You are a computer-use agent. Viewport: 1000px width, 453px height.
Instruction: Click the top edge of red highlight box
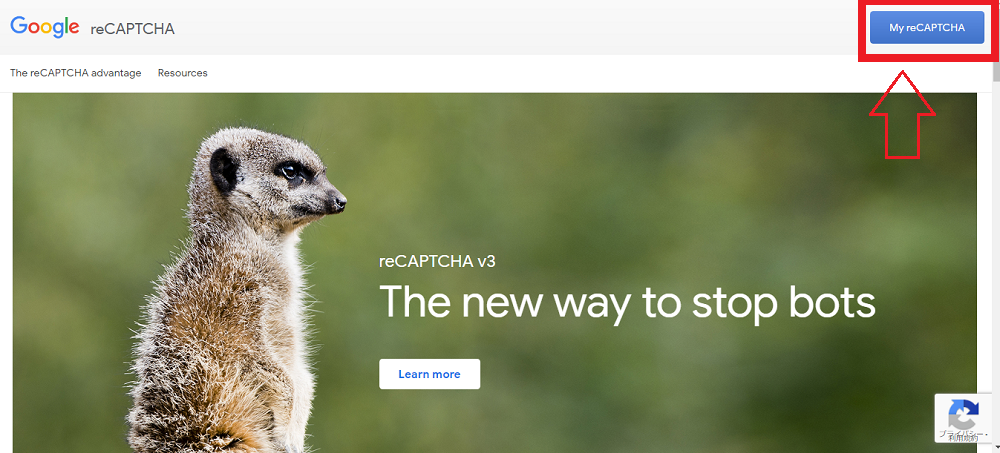928,2
